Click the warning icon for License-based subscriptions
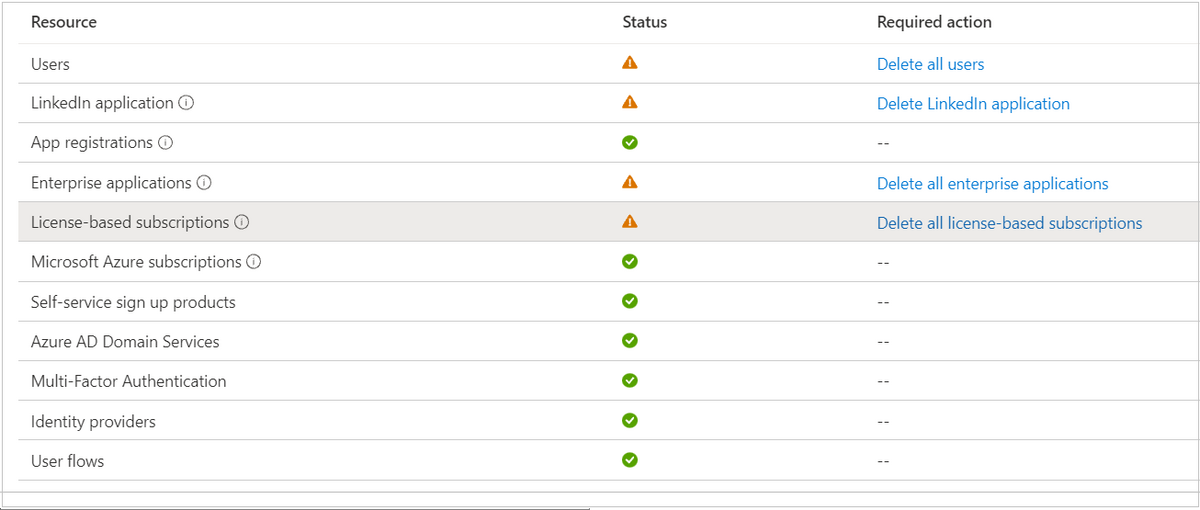Image resolution: width=1200 pixels, height=510 pixels. point(629,222)
